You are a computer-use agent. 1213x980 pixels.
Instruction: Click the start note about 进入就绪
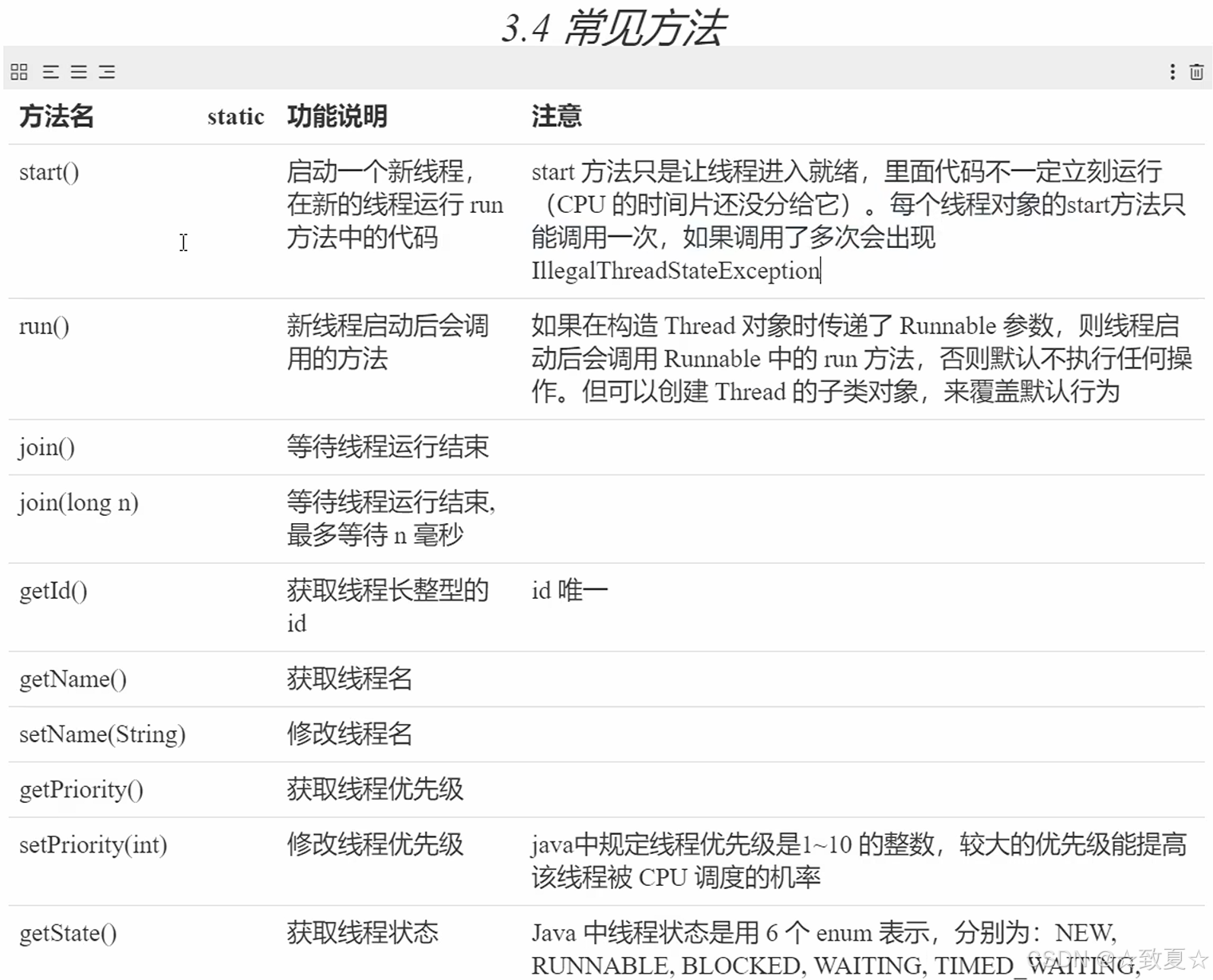tap(859, 221)
